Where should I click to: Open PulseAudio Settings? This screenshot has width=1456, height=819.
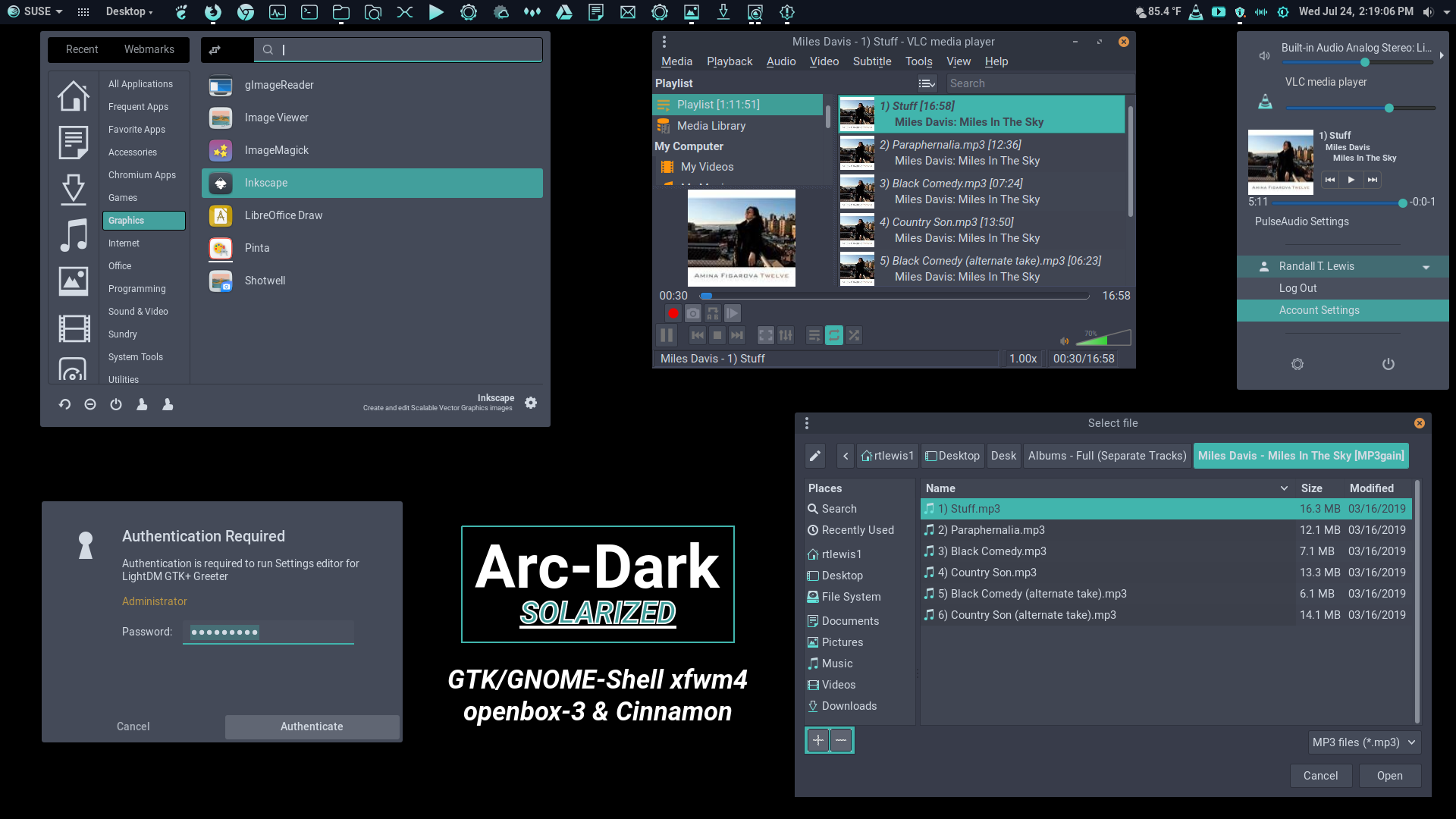pos(1301,221)
